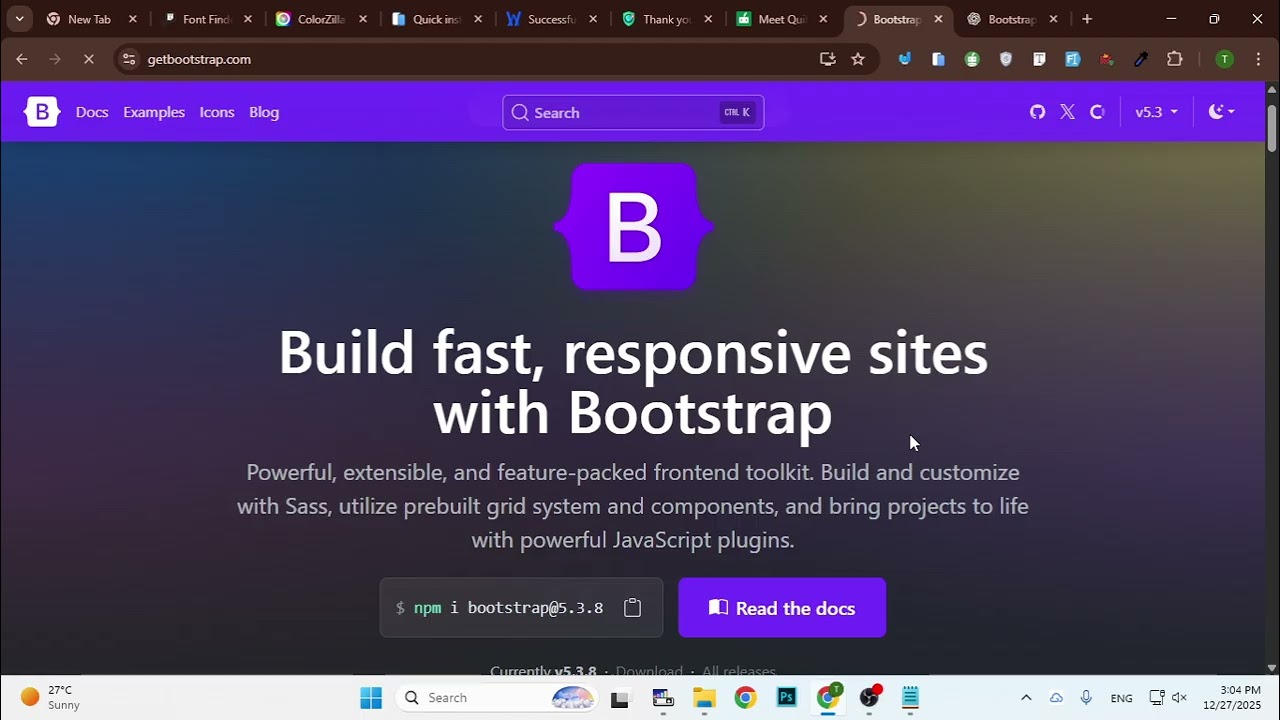Stop loading the page
This screenshot has width=1280, height=720.
[x=88, y=59]
